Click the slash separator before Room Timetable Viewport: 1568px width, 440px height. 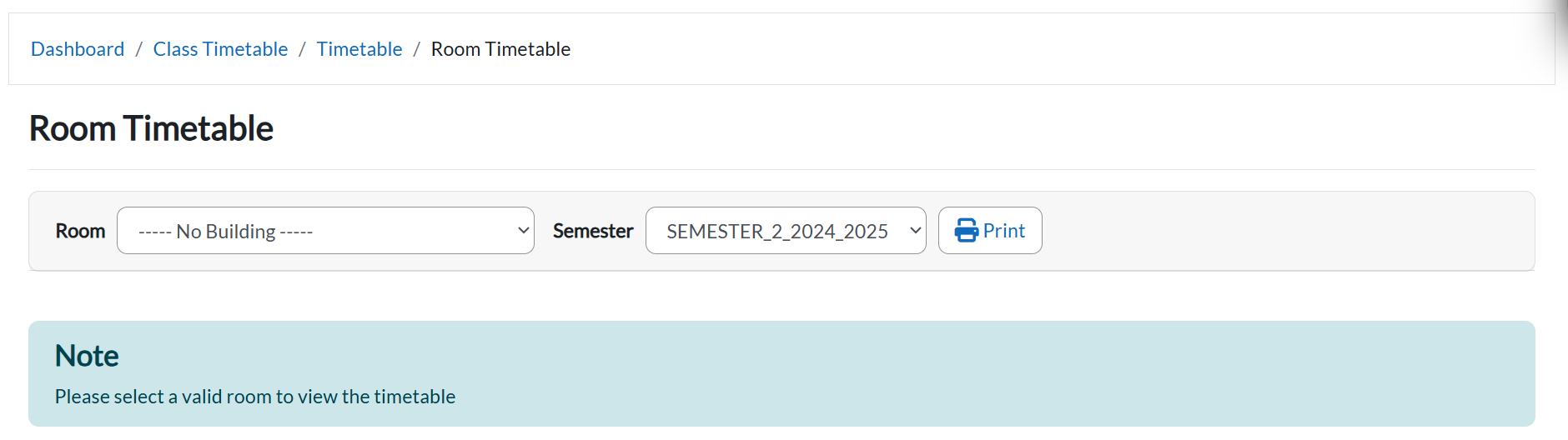pos(416,49)
